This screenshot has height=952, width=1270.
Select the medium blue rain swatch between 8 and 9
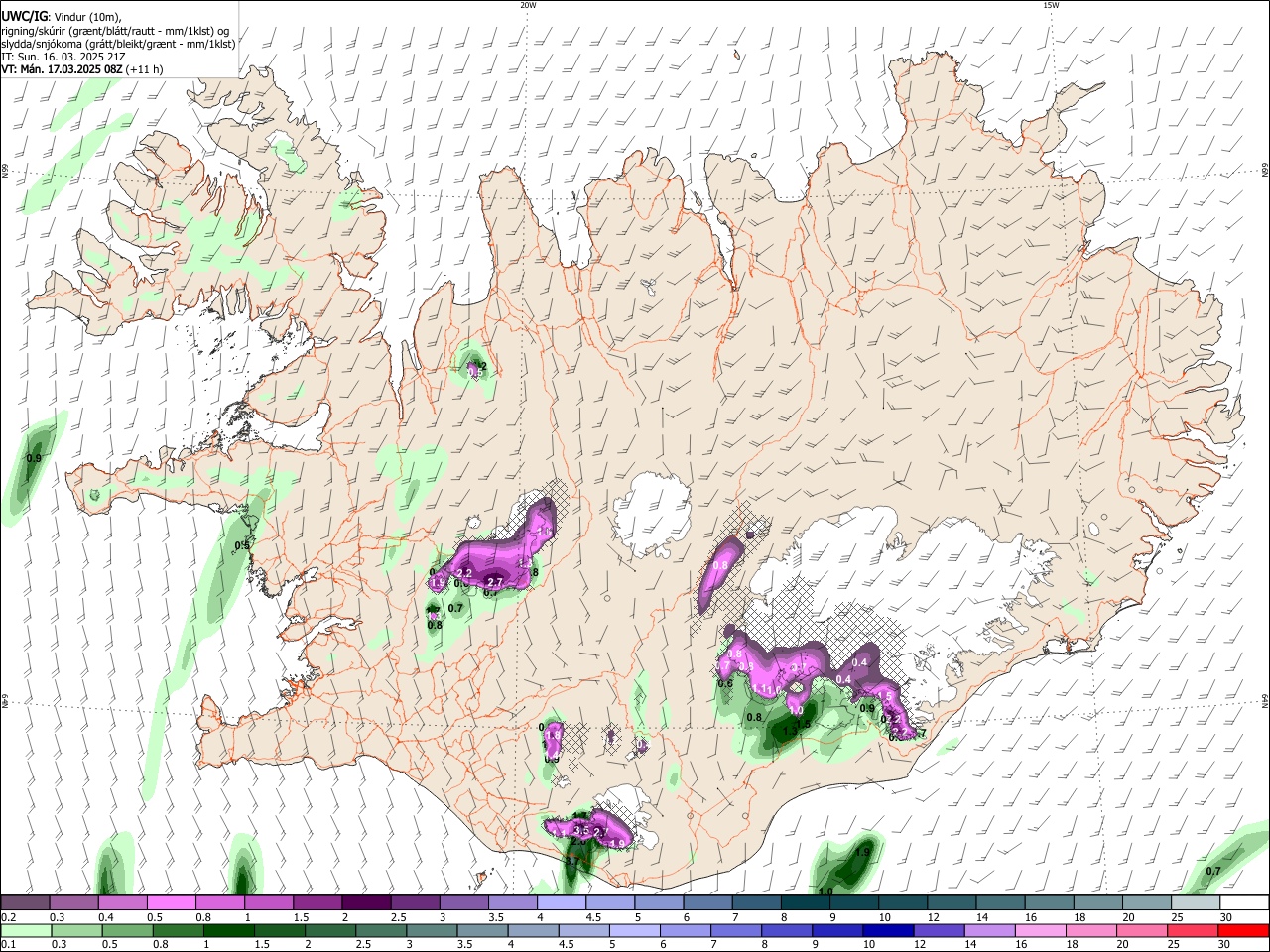[788, 931]
